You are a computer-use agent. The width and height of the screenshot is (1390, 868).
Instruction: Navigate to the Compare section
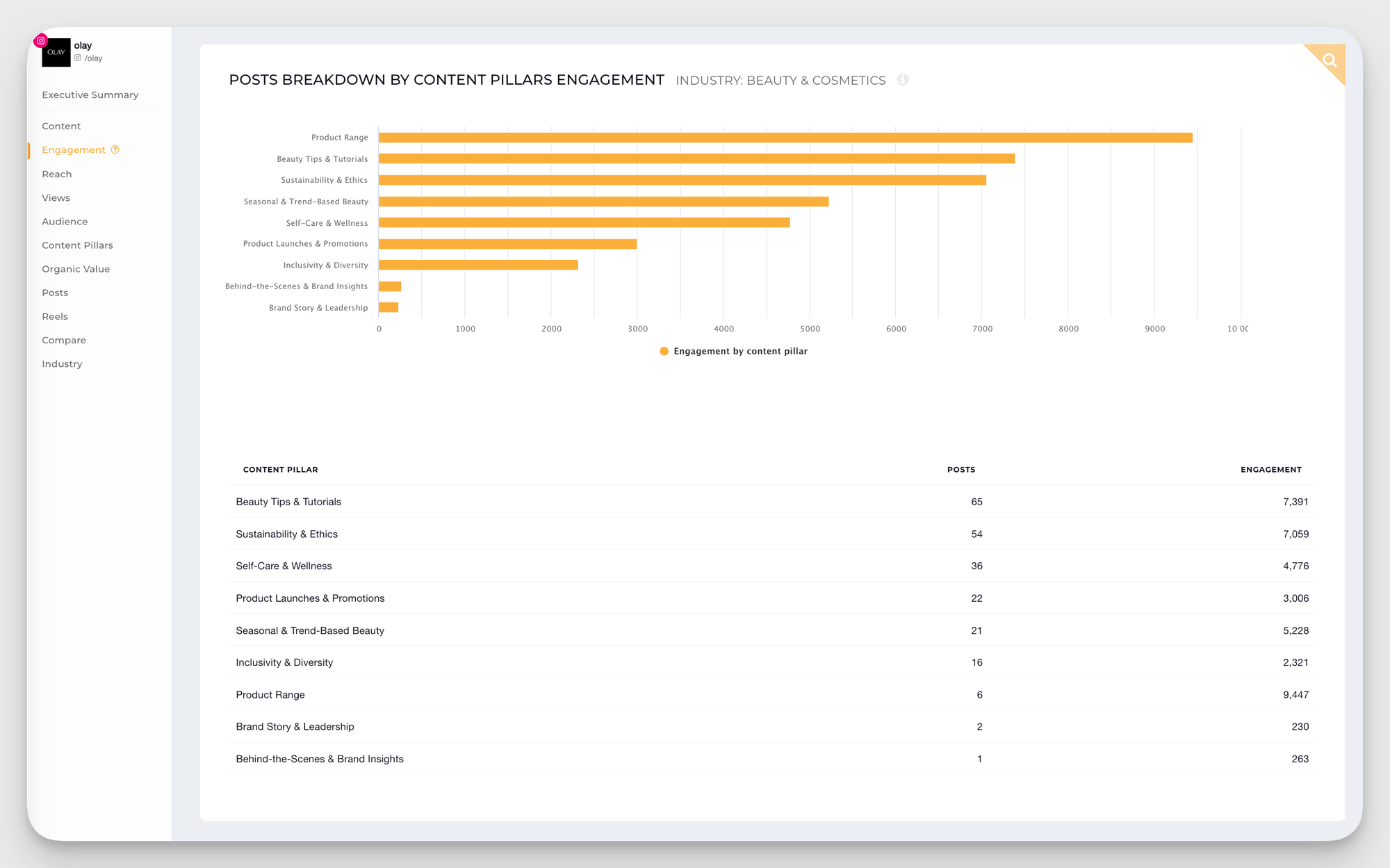click(64, 340)
